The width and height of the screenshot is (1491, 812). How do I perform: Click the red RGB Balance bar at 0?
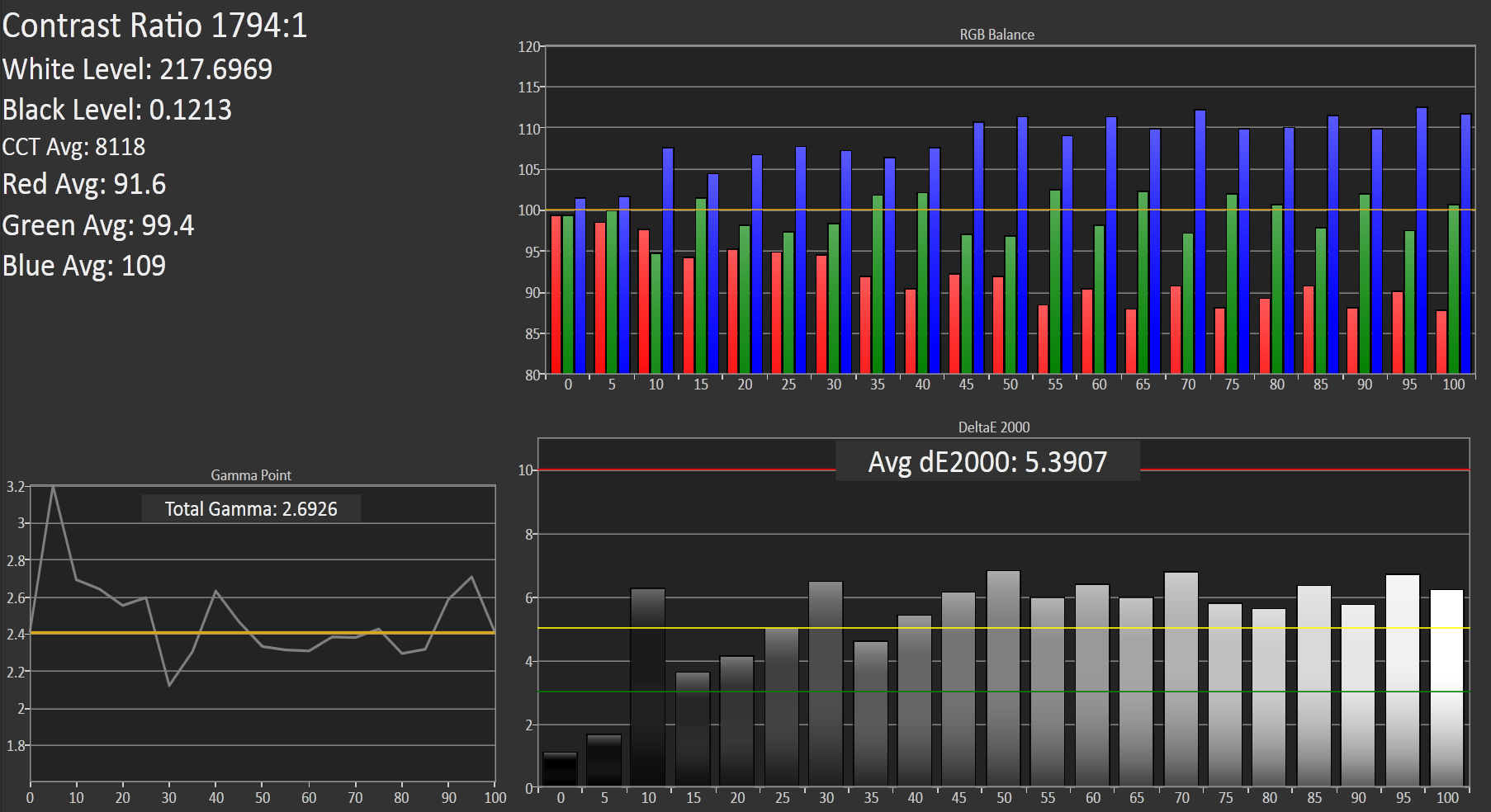(x=556, y=295)
